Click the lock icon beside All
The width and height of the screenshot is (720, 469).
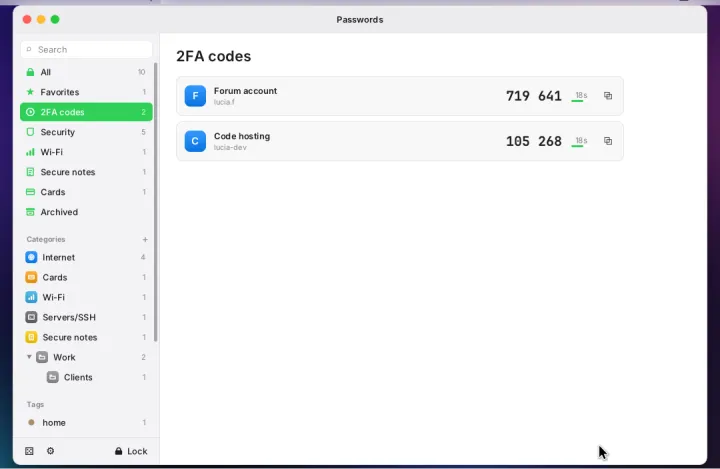30,72
